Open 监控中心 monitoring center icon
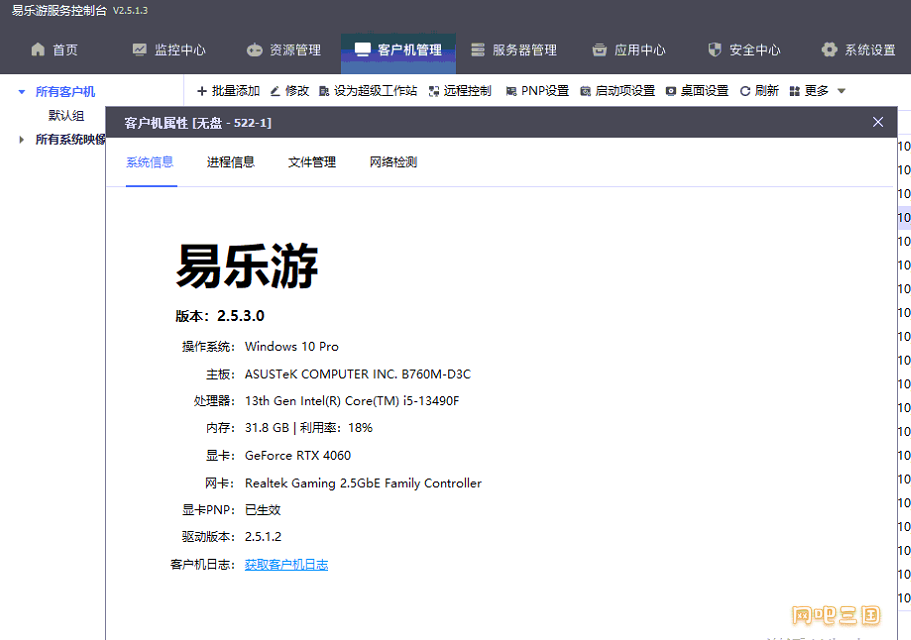 pos(139,50)
